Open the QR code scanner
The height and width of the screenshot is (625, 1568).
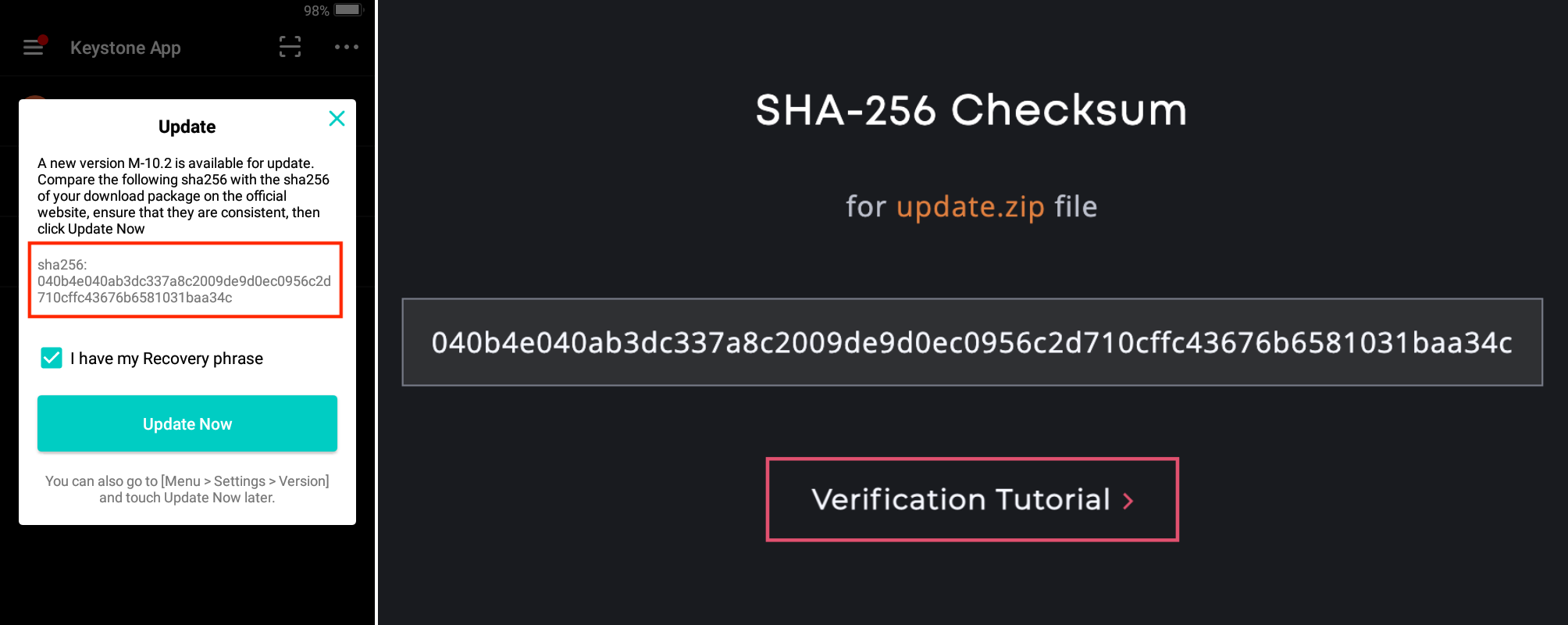click(290, 47)
